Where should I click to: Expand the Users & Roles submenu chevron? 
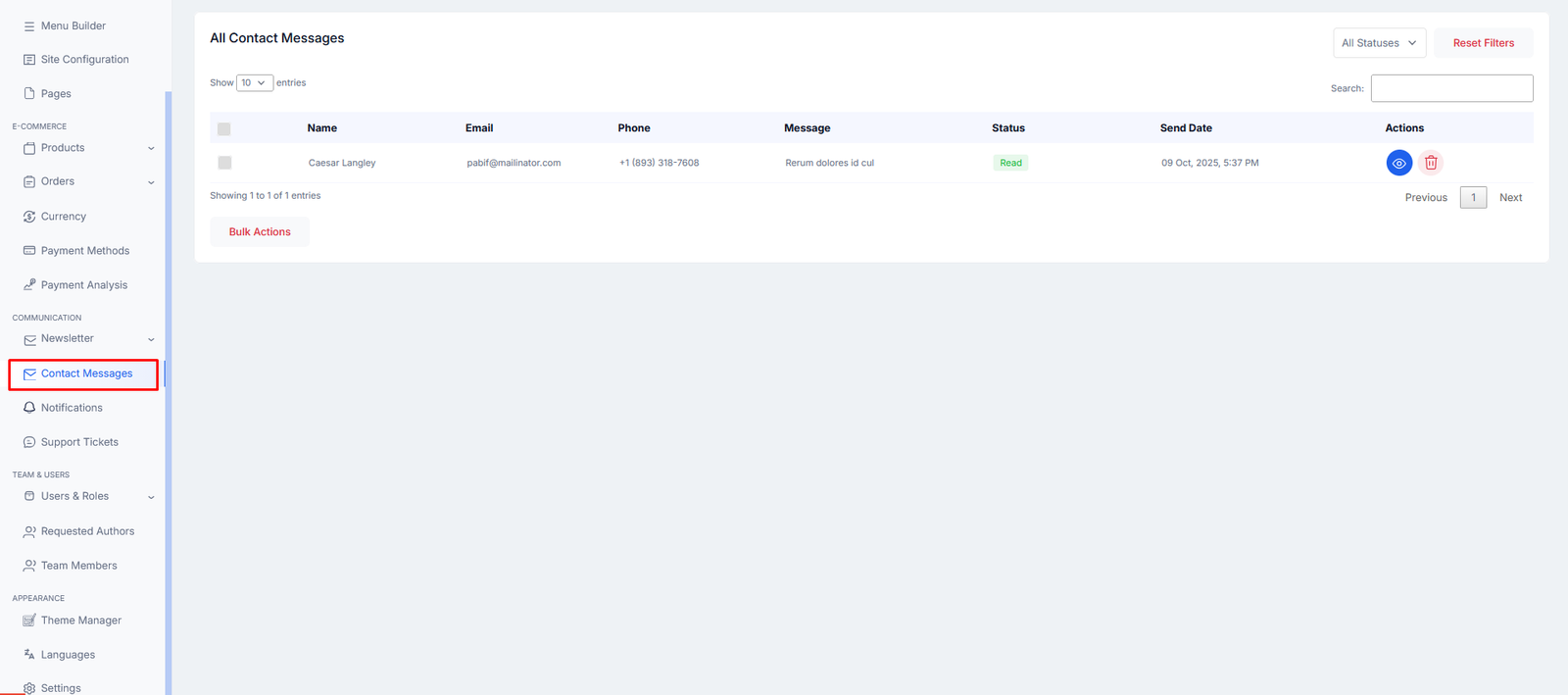pyautogui.click(x=151, y=497)
